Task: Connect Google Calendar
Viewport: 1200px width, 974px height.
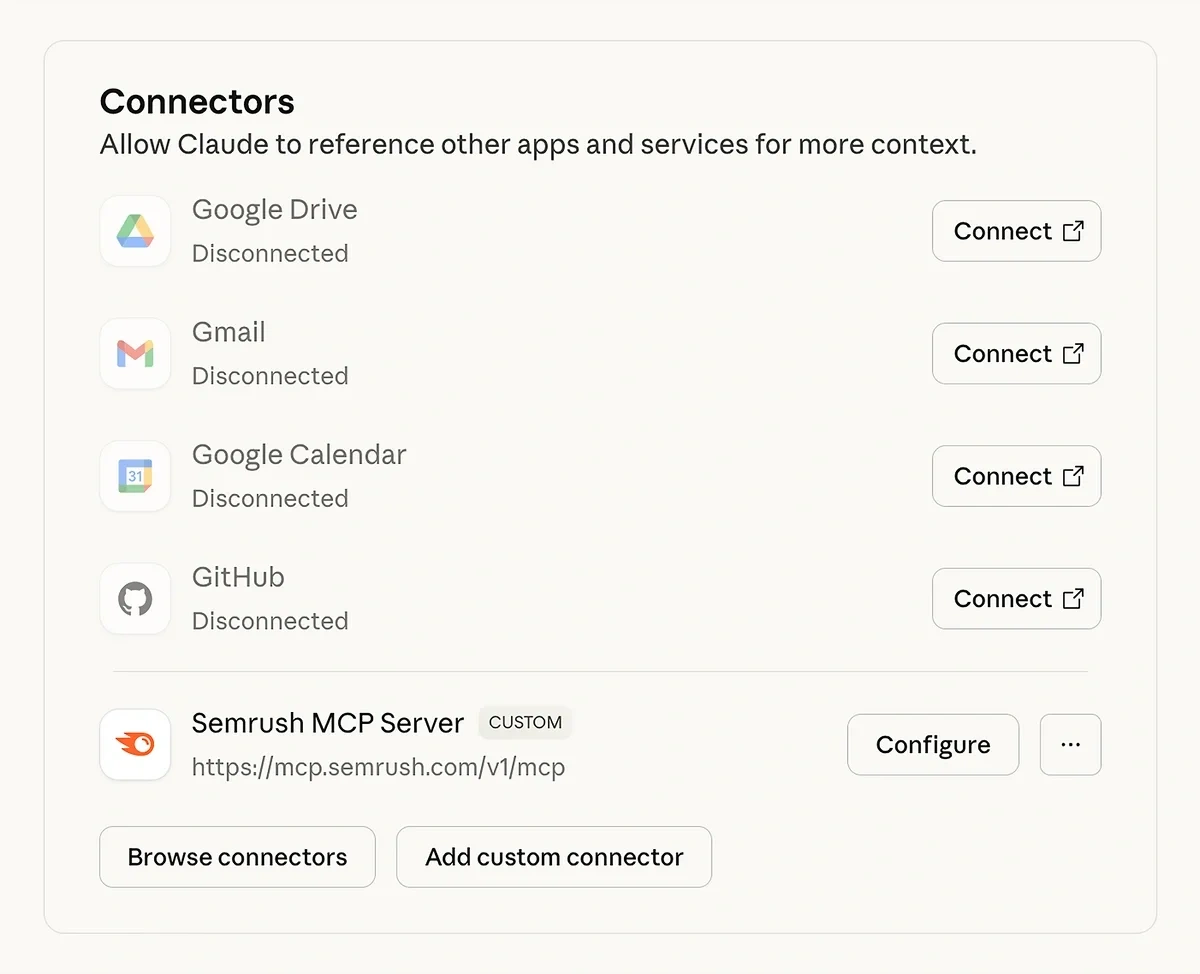Action: [x=1016, y=476]
